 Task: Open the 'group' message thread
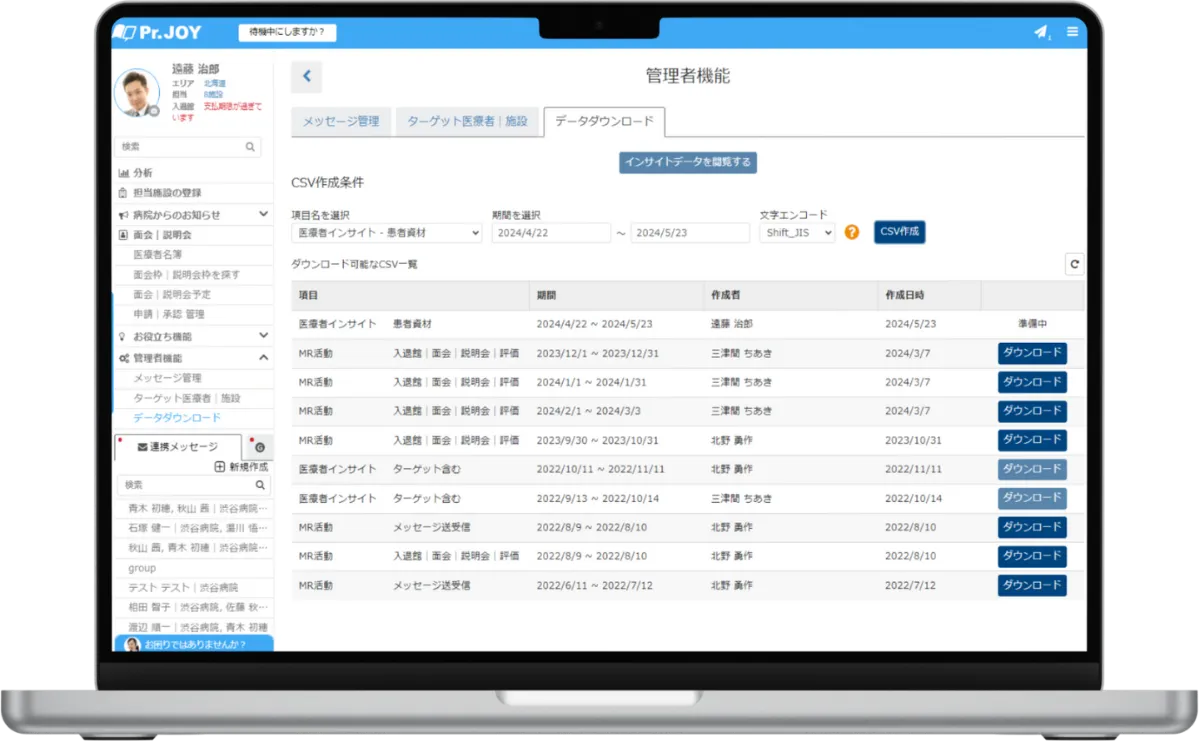(142, 568)
